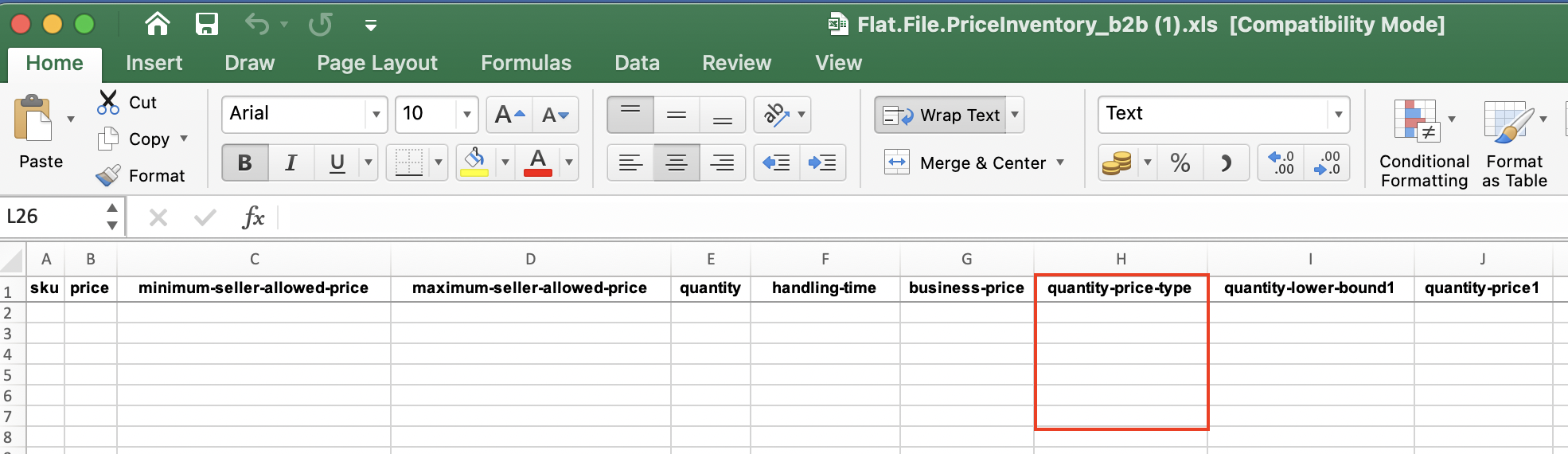The width and height of the screenshot is (1568, 454).
Task: Toggle Bold formatting
Action: click(x=245, y=163)
